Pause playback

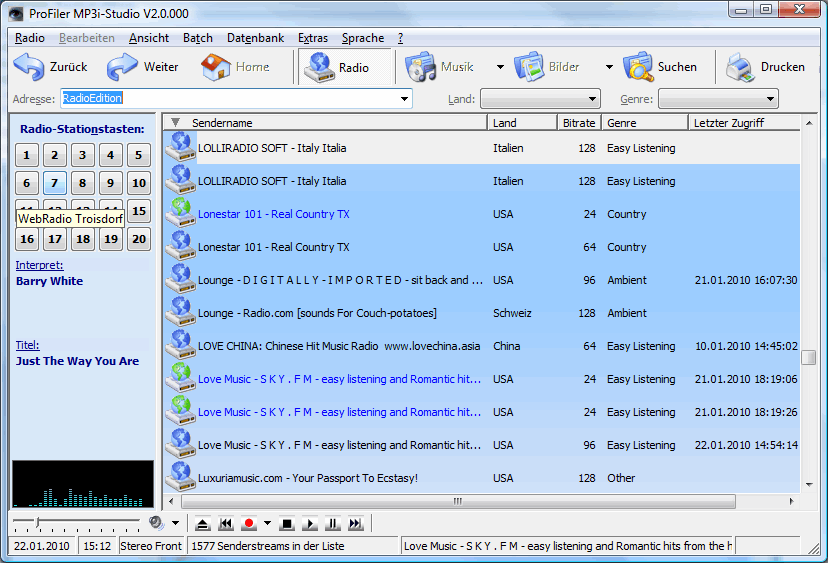(333, 524)
